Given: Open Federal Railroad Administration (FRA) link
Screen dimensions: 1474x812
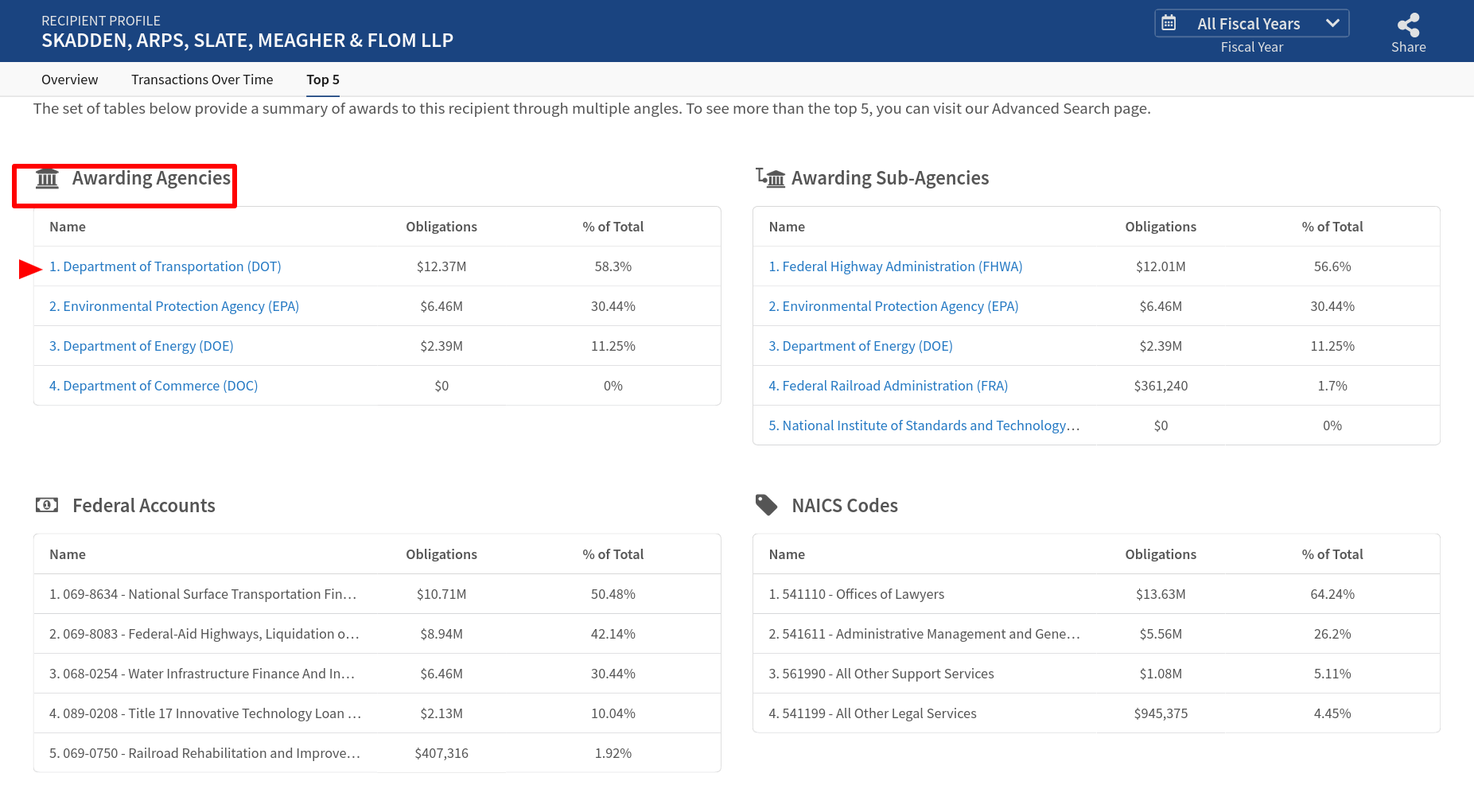Looking at the screenshot, I should point(889,386).
